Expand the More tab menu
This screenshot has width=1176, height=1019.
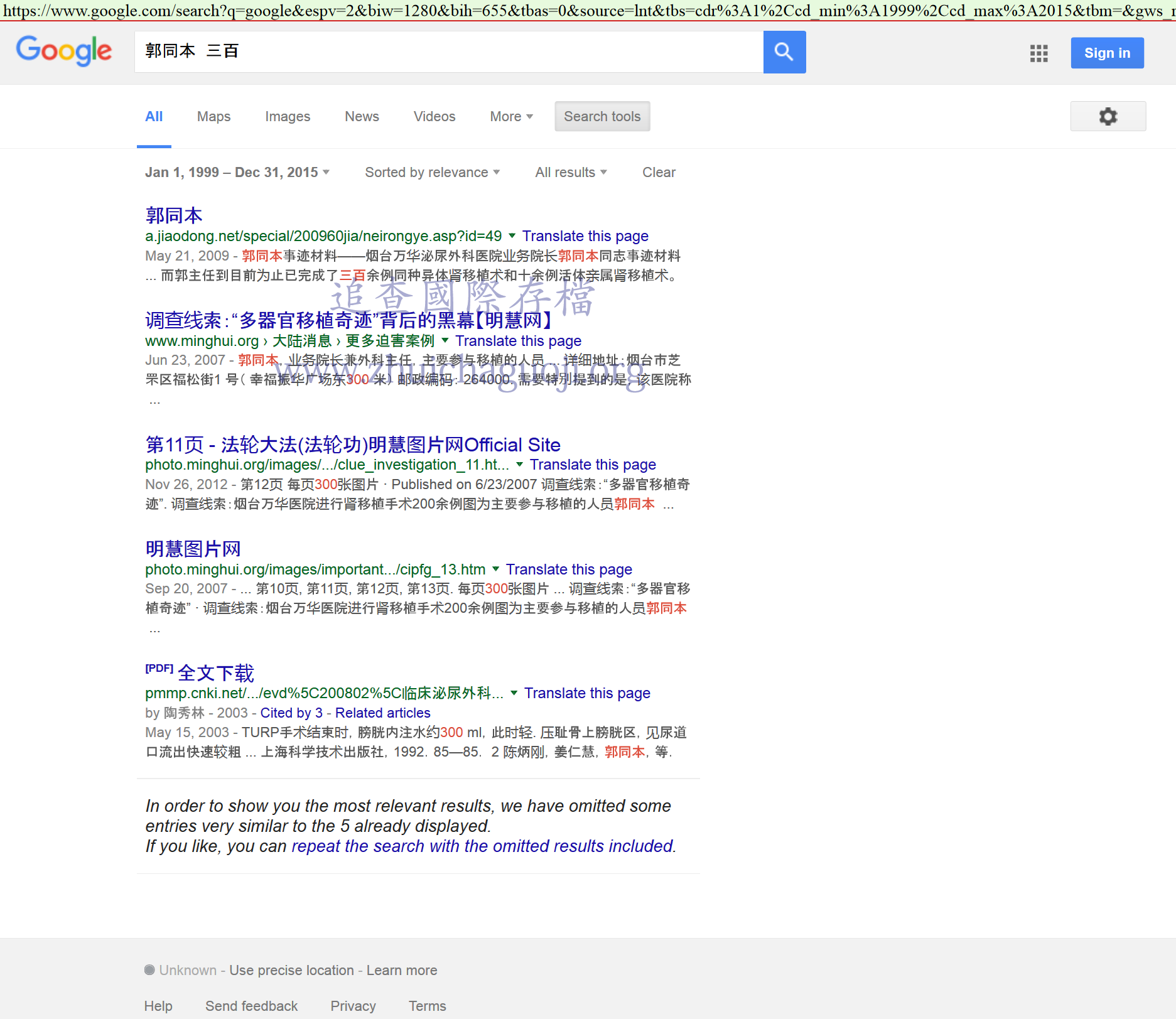511,117
